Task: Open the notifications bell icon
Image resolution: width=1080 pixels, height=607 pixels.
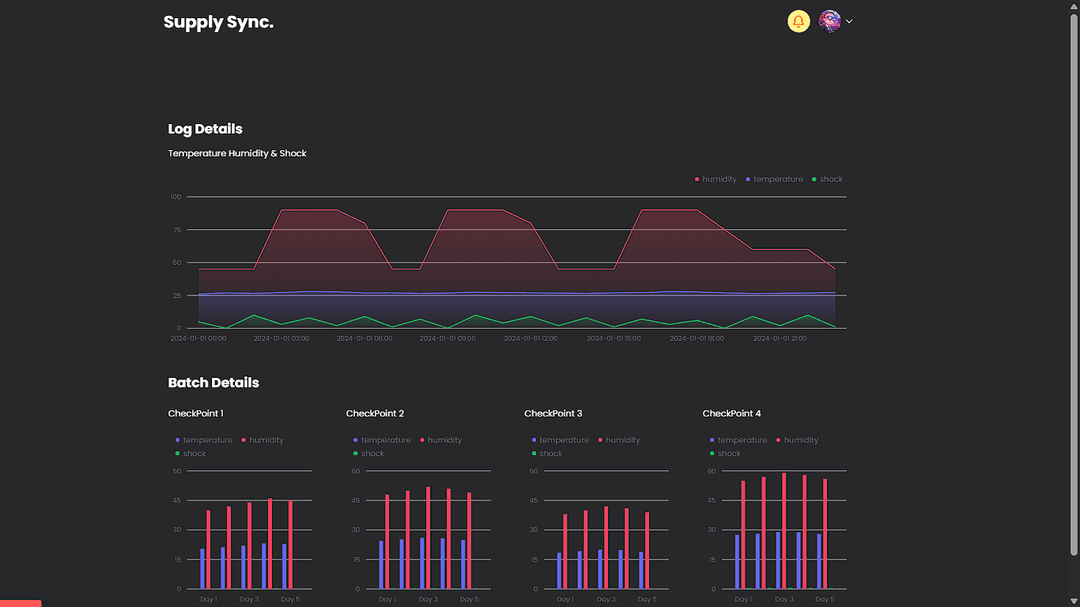Action: point(798,21)
